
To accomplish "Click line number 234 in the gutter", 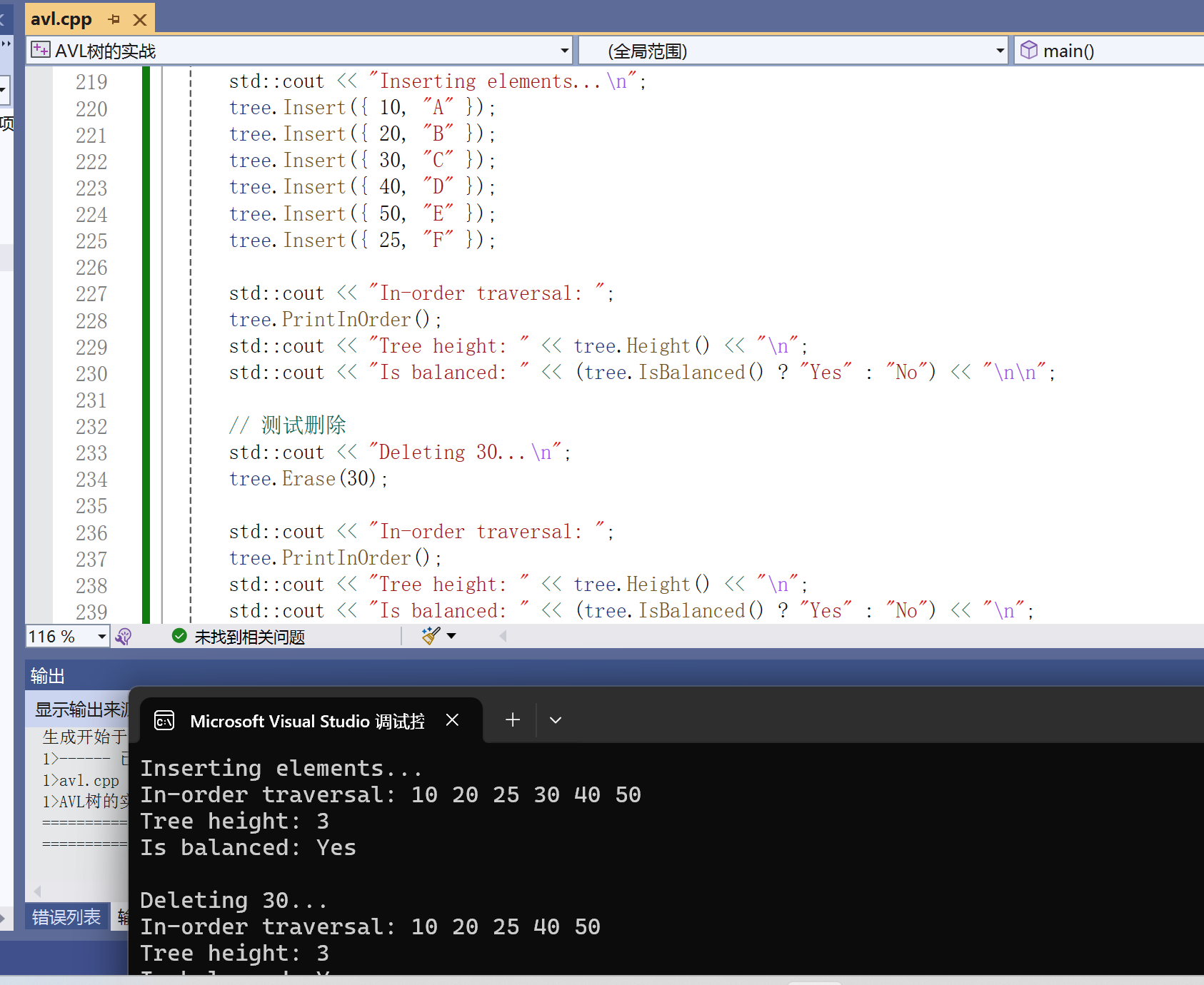I will point(91,480).
